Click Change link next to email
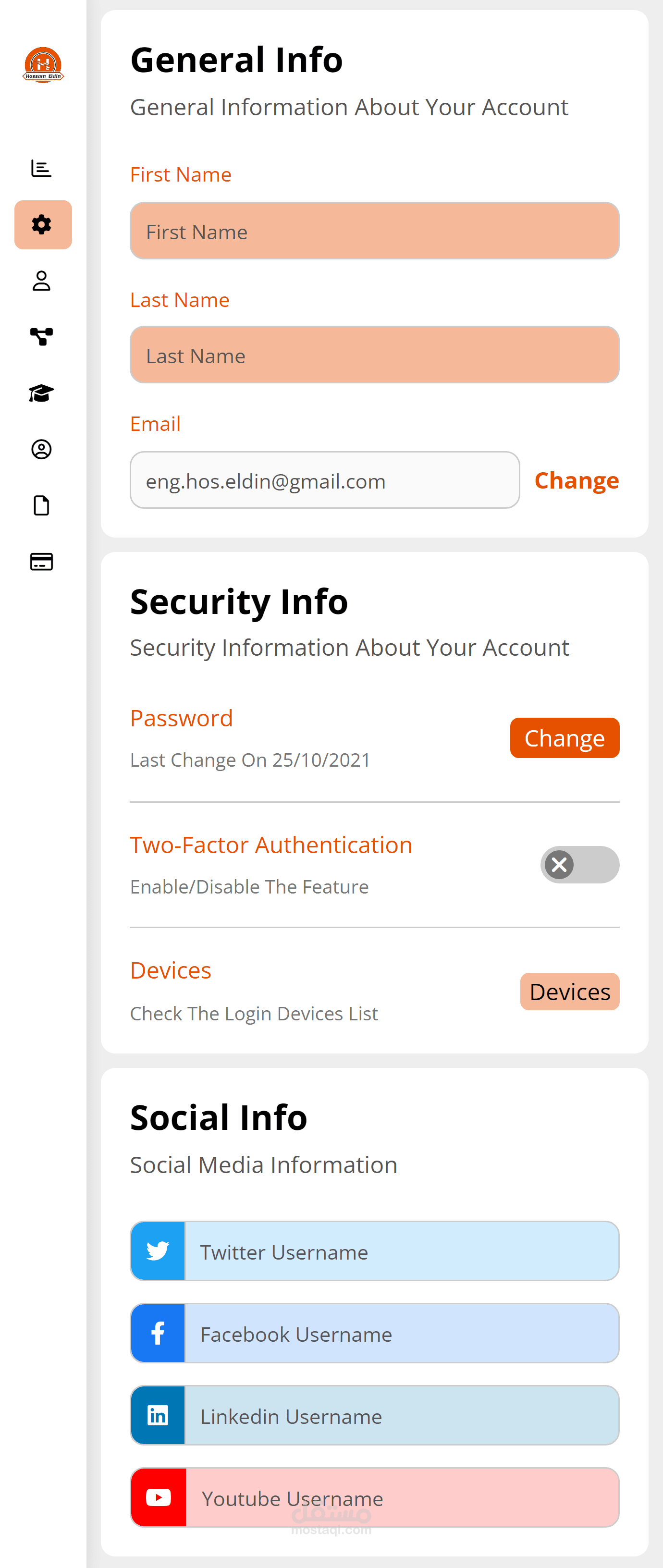 576,480
